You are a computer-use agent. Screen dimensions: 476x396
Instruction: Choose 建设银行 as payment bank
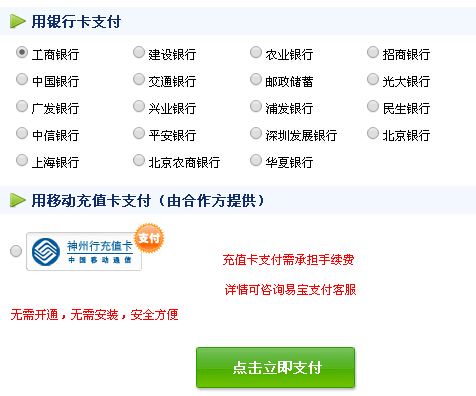click(139, 53)
